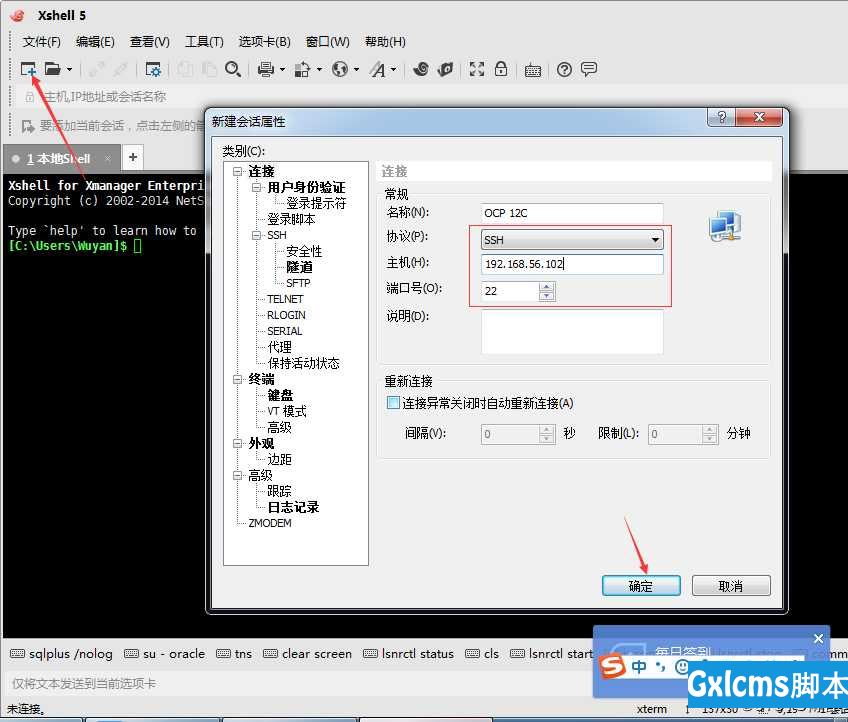Select 日志记录 in category tree
848x722 pixels.
click(293, 507)
